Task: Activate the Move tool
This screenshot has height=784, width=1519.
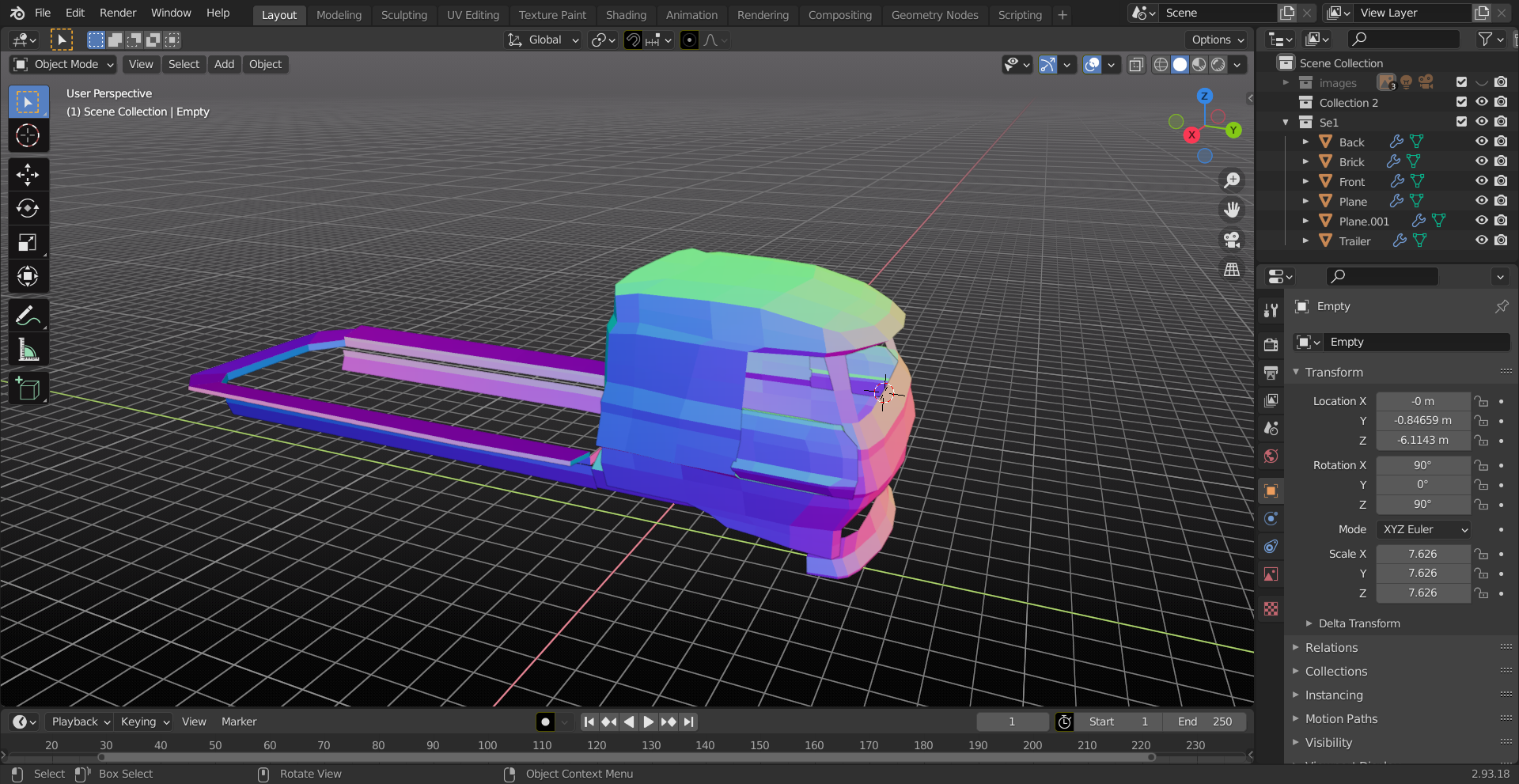Action: point(28,175)
